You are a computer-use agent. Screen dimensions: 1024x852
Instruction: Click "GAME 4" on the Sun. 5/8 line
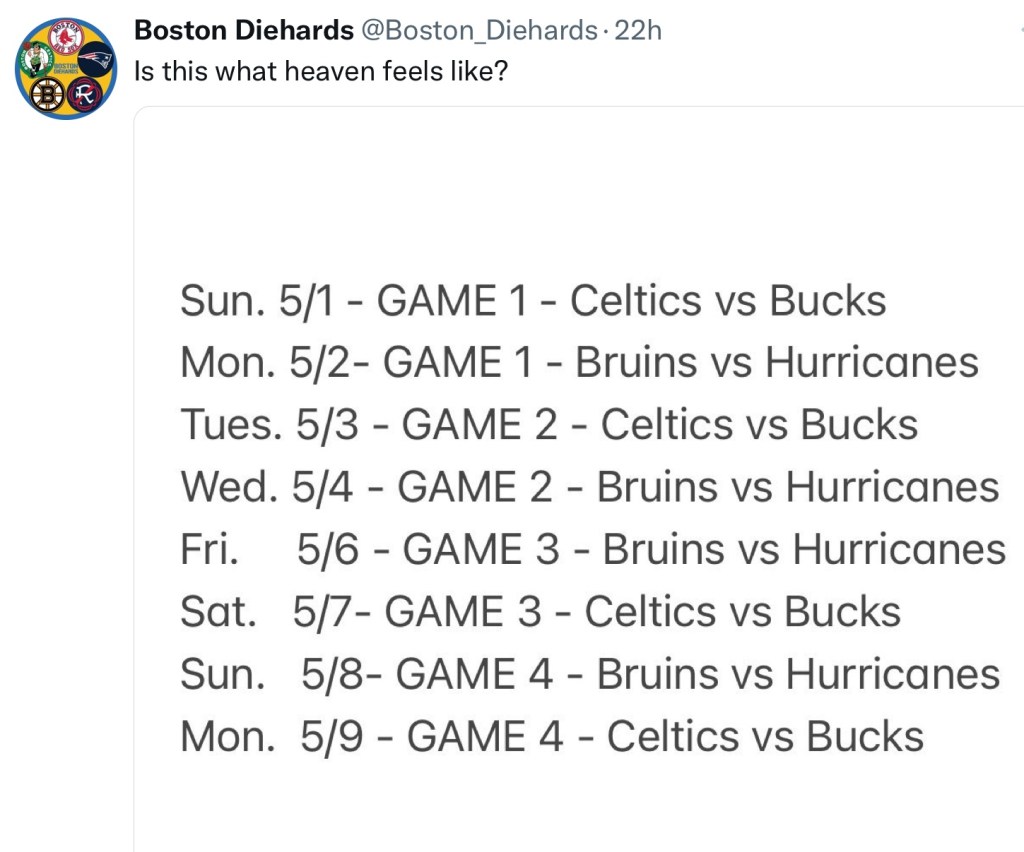pyautogui.click(x=474, y=674)
